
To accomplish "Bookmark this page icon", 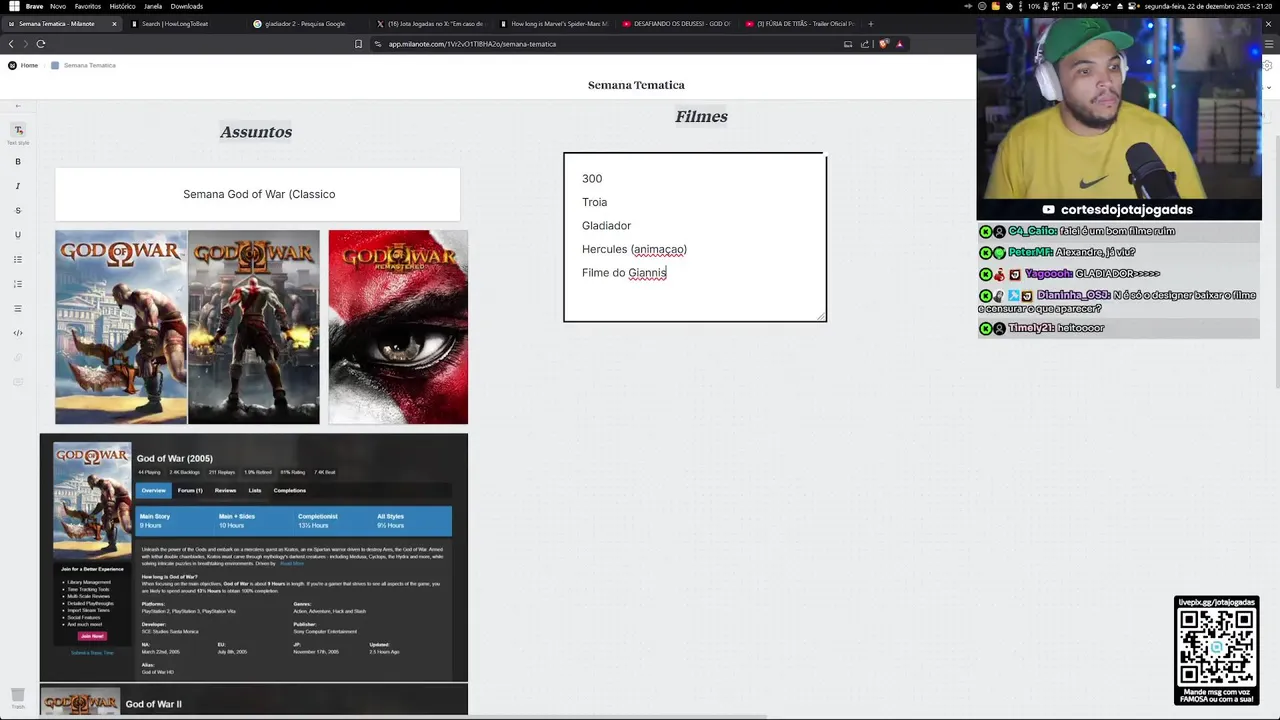I will click(358, 44).
